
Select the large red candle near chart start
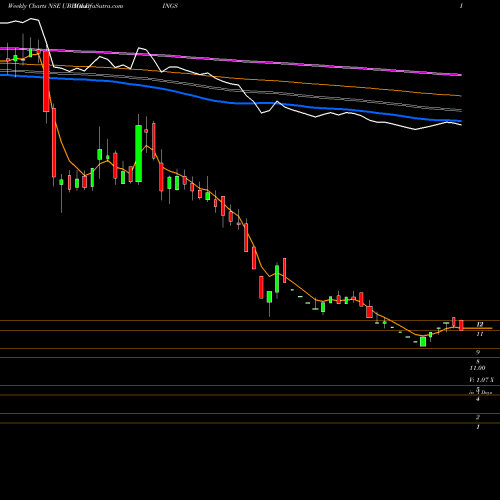point(46,81)
